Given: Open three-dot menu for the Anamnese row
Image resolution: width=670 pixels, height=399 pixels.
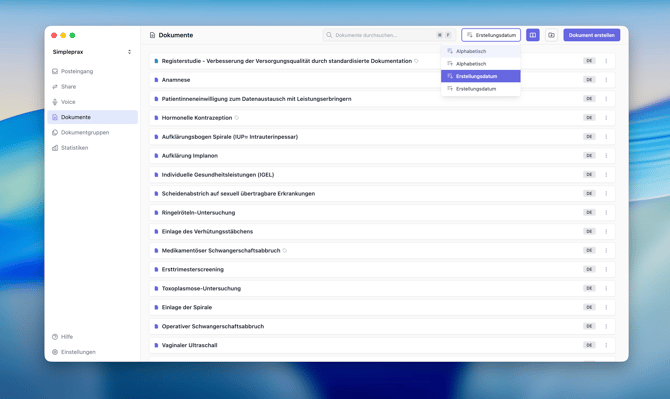Looking at the screenshot, I should click(606, 80).
